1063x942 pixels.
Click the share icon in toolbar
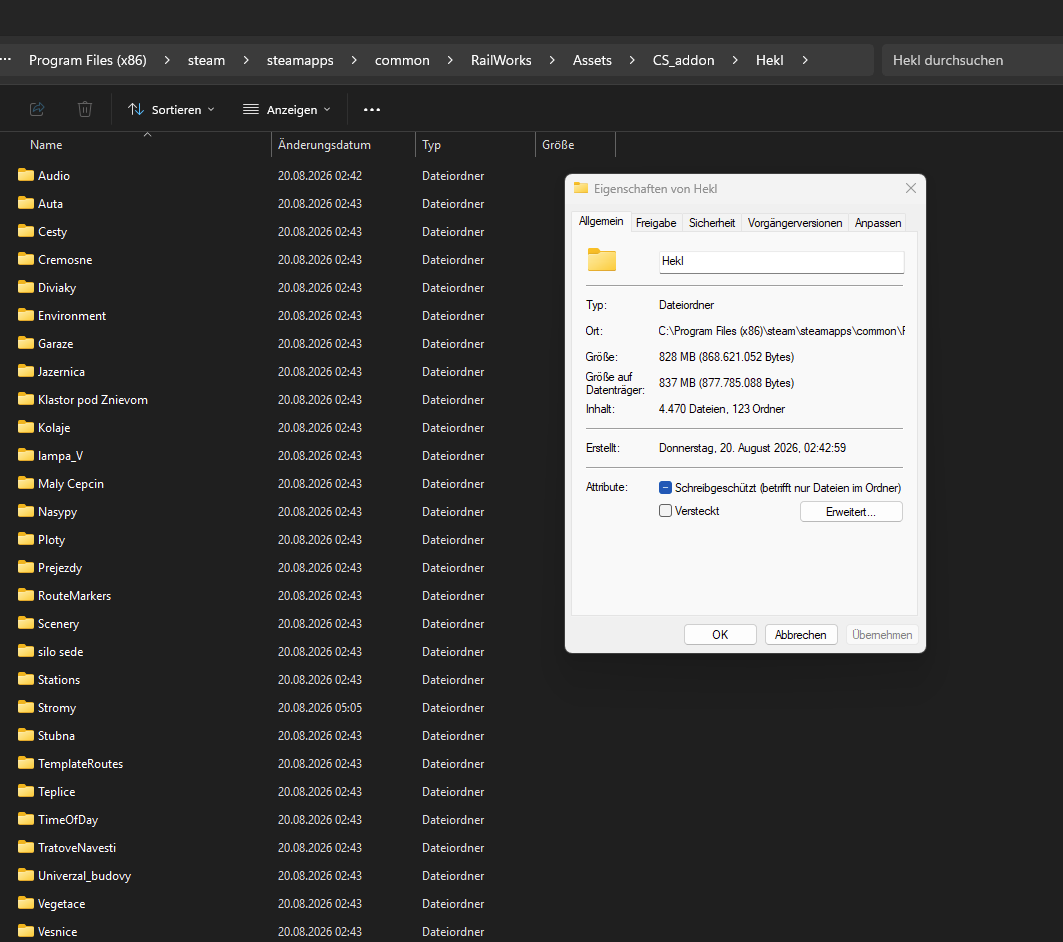pos(37,109)
